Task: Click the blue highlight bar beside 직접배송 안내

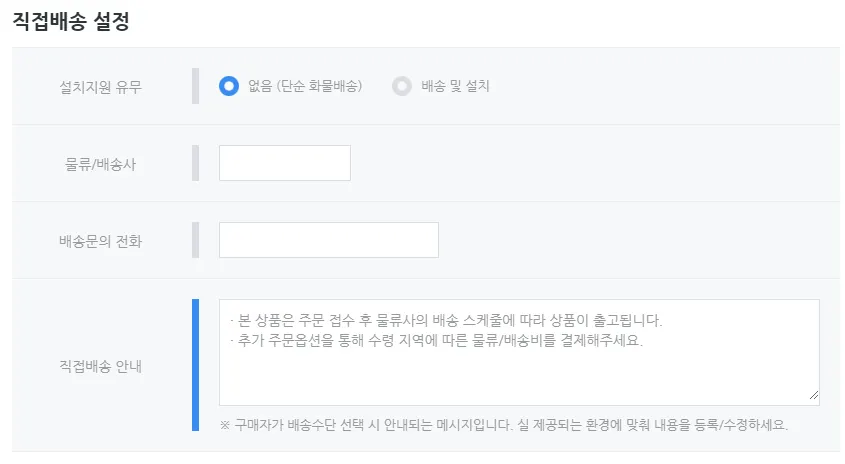Action: click(x=195, y=365)
